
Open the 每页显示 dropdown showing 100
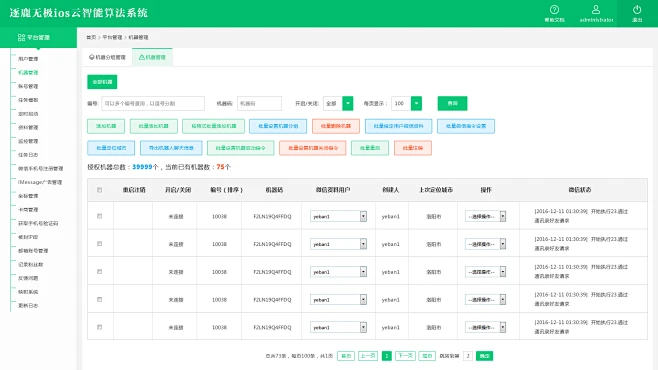407,103
